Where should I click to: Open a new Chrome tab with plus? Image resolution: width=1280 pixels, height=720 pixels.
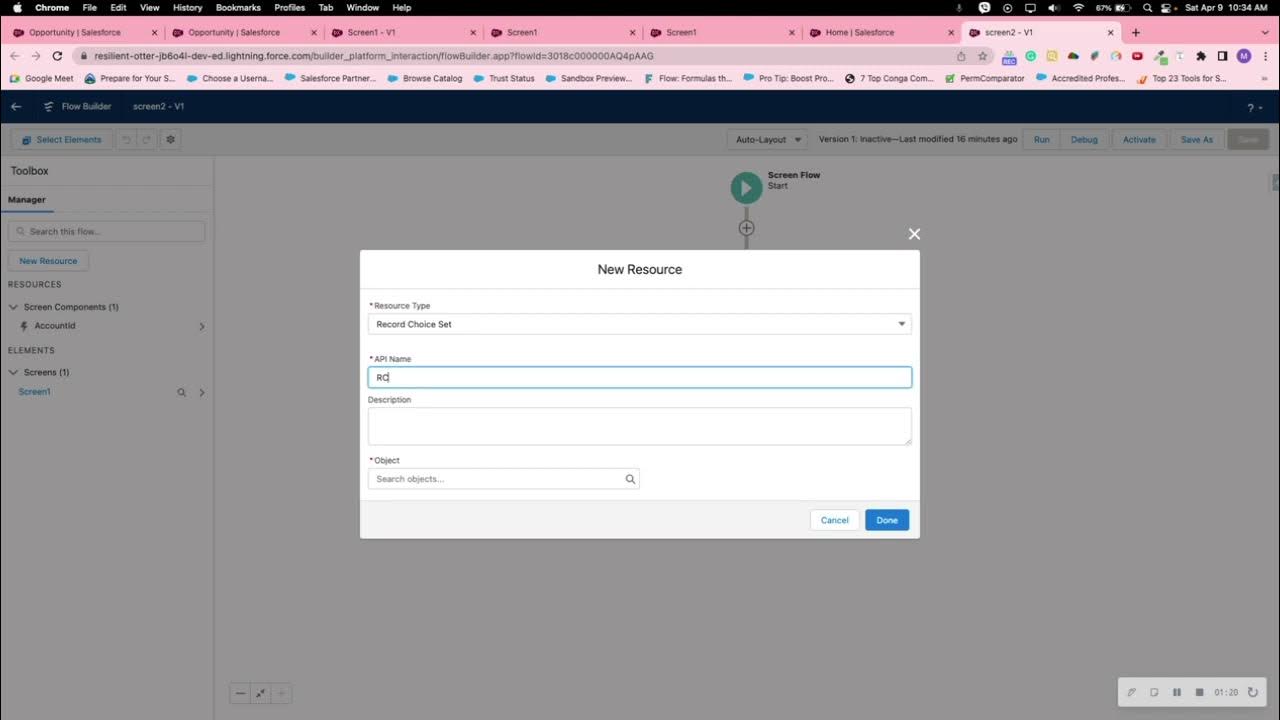[x=1135, y=32]
